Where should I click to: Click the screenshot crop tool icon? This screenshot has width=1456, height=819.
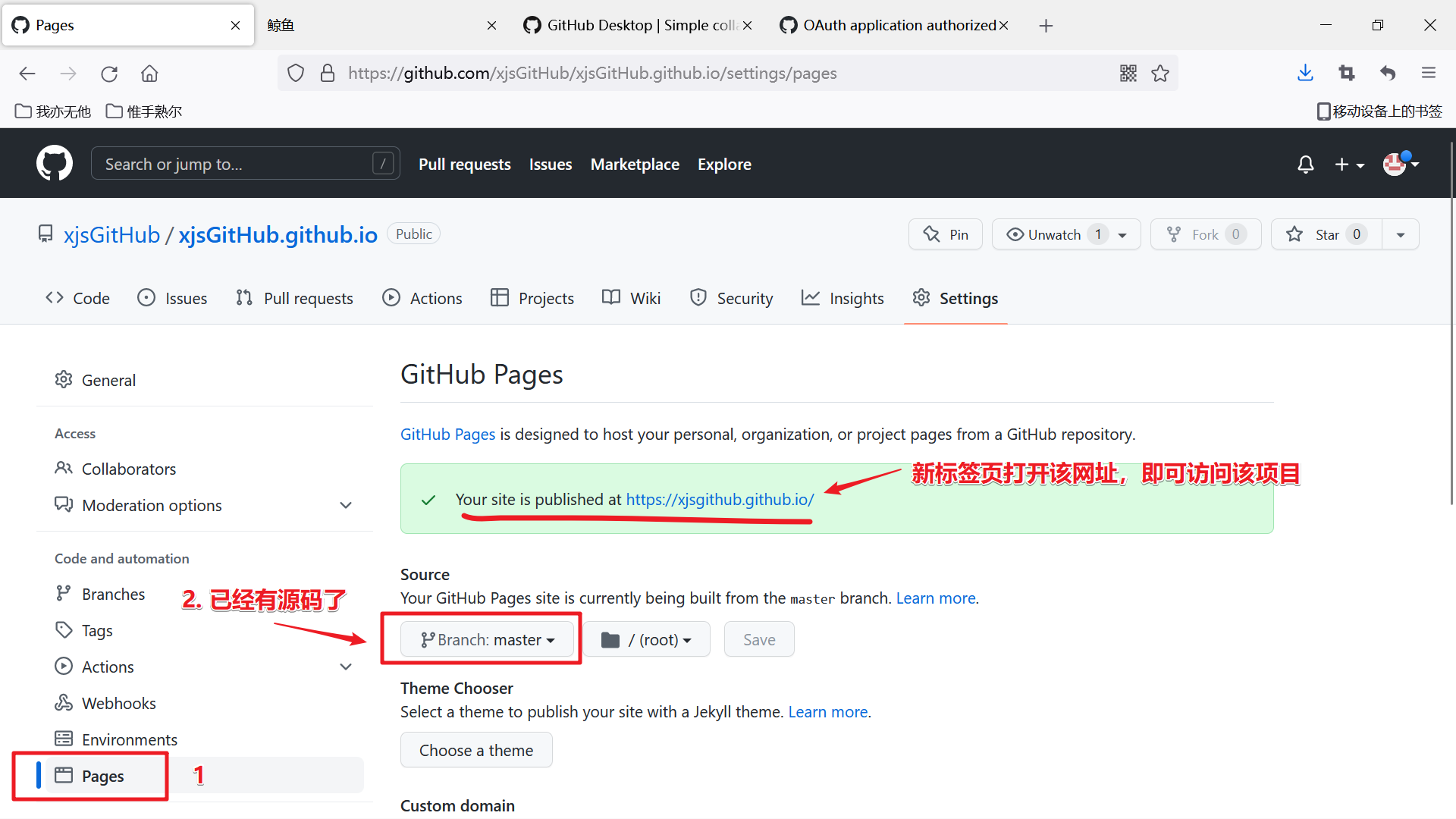1346,74
